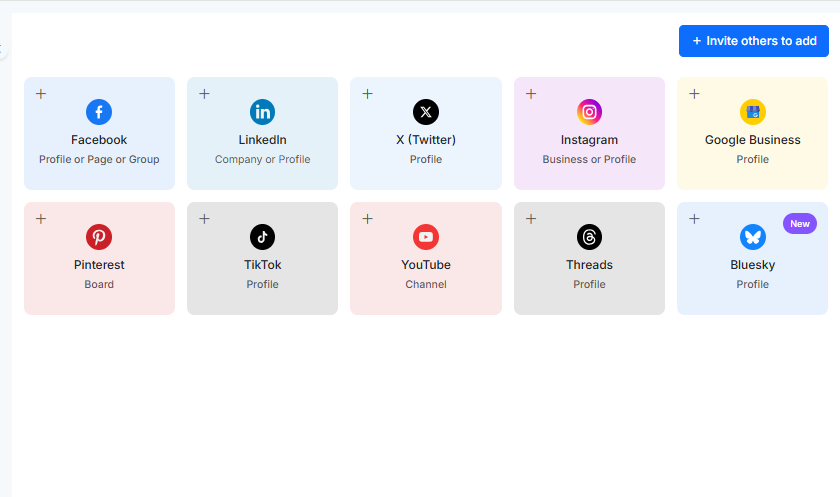840x497 pixels.
Task: Click the Invite others to add button
Action: pos(754,41)
